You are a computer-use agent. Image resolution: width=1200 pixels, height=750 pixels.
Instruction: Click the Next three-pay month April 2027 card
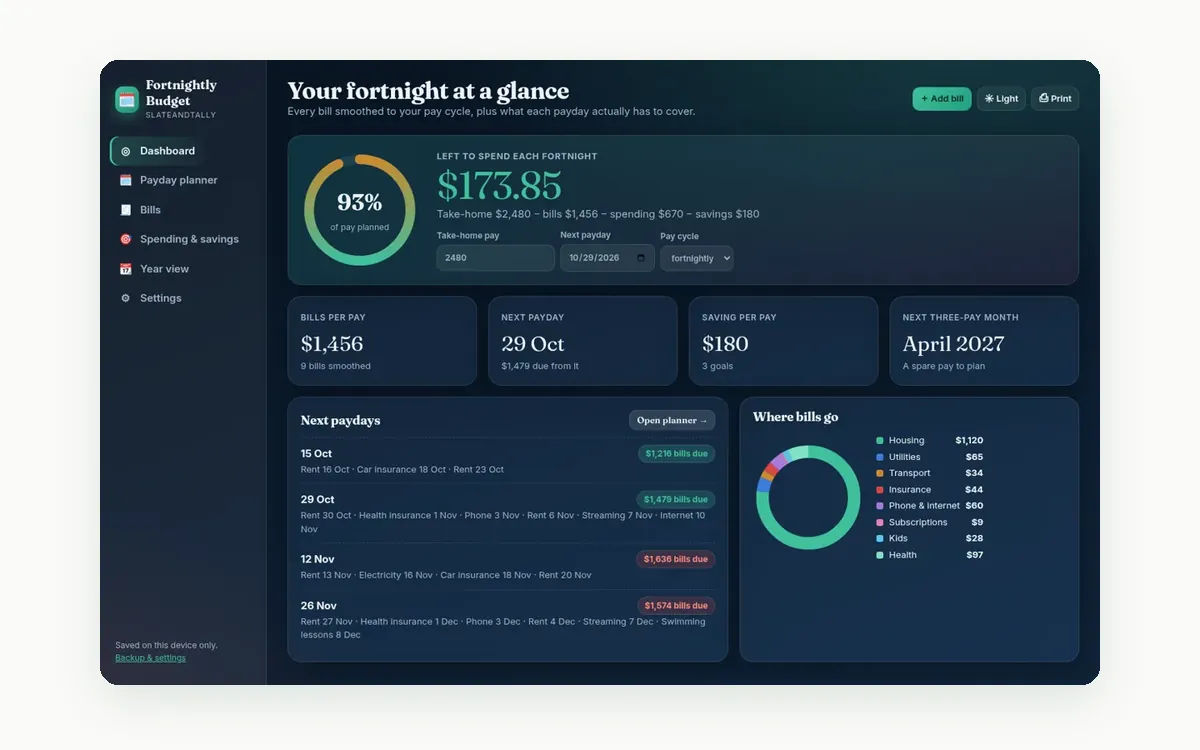coord(984,341)
